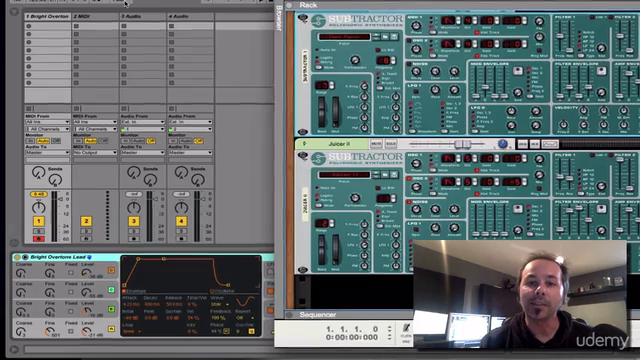
Task: Enable Noise generator on Subtractor 1
Action: click(409, 64)
